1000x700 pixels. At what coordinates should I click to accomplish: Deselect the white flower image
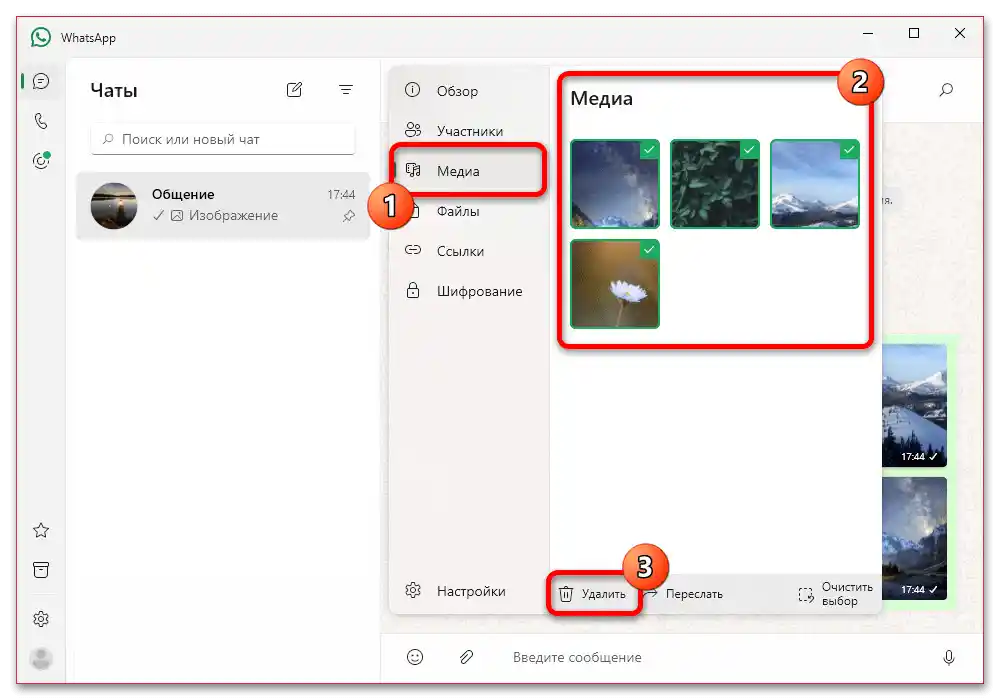pos(615,284)
